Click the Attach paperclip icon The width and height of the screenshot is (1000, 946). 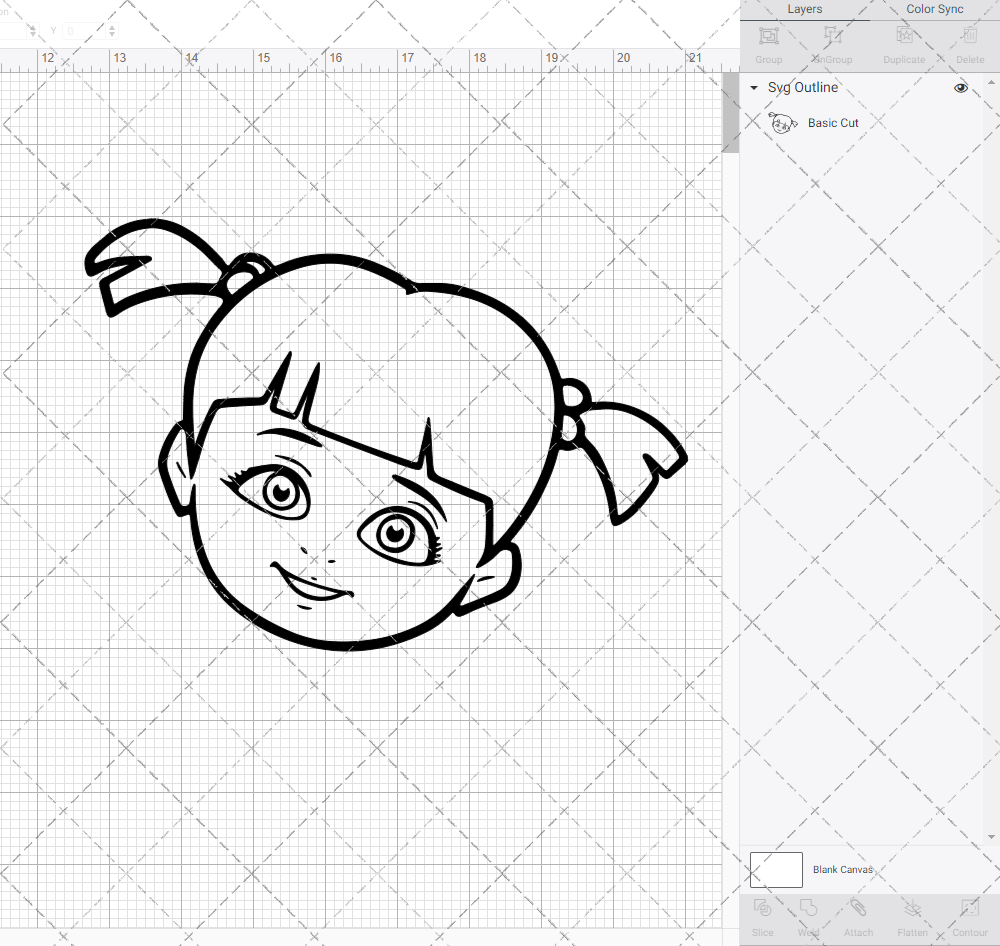click(858, 915)
